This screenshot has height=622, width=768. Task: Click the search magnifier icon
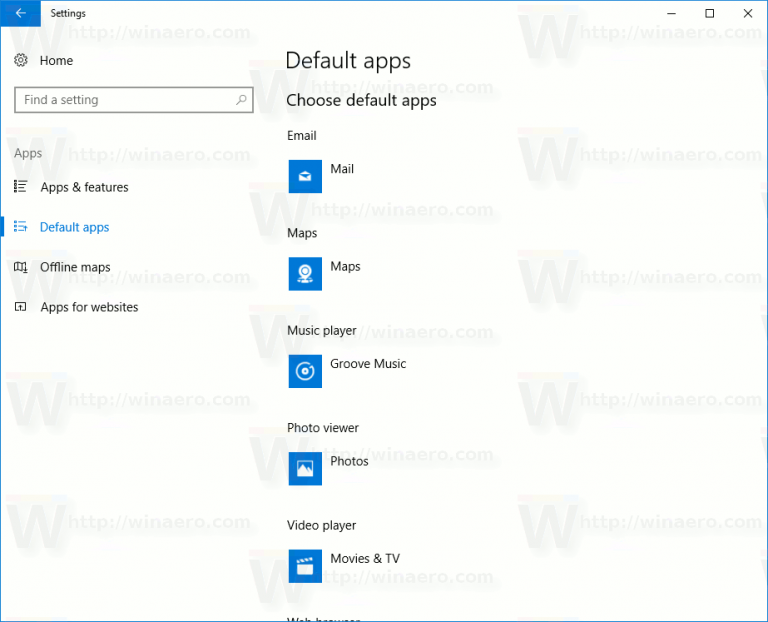241,100
